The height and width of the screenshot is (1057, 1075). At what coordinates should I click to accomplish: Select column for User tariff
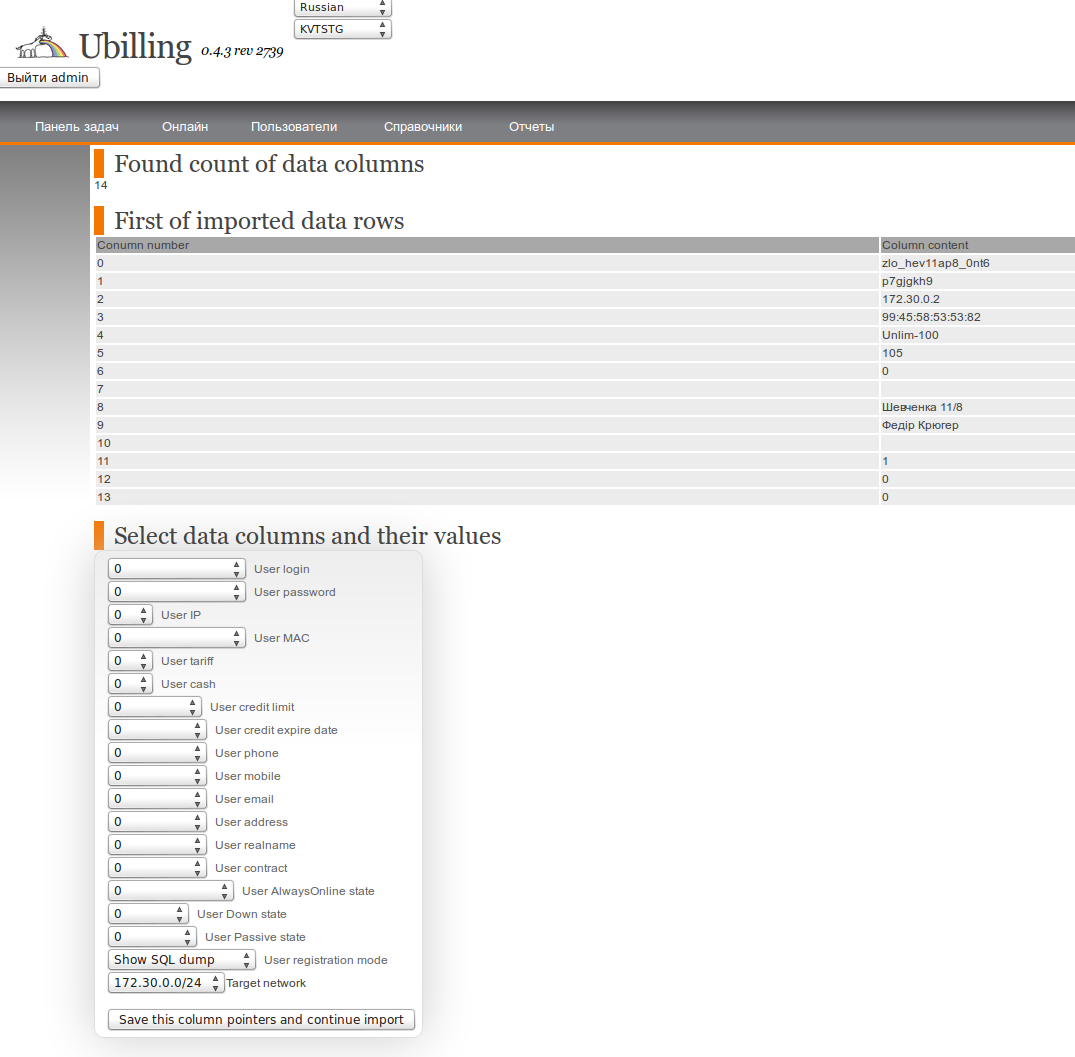130,661
